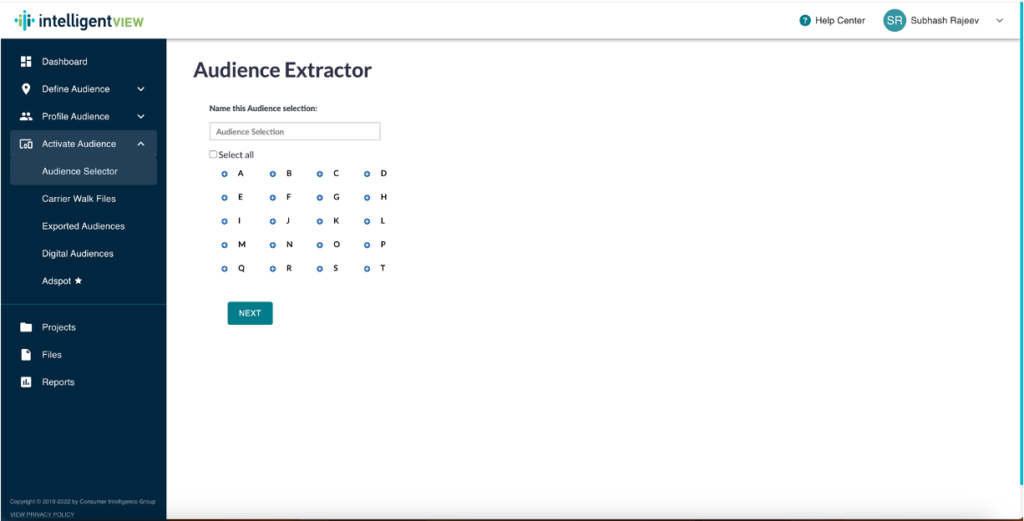Viewport: 1024px width, 521px height.
Task: Click the Subhash Rajeev user name
Action: [x=944, y=21]
